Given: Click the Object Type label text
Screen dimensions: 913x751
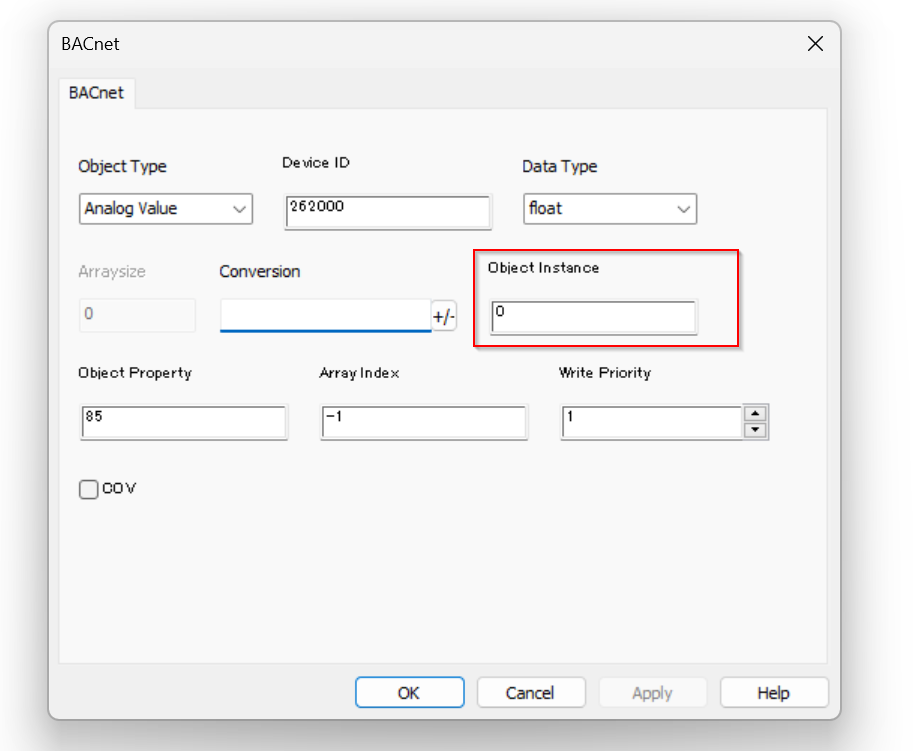Looking at the screenshot, I should click(122, 167).
